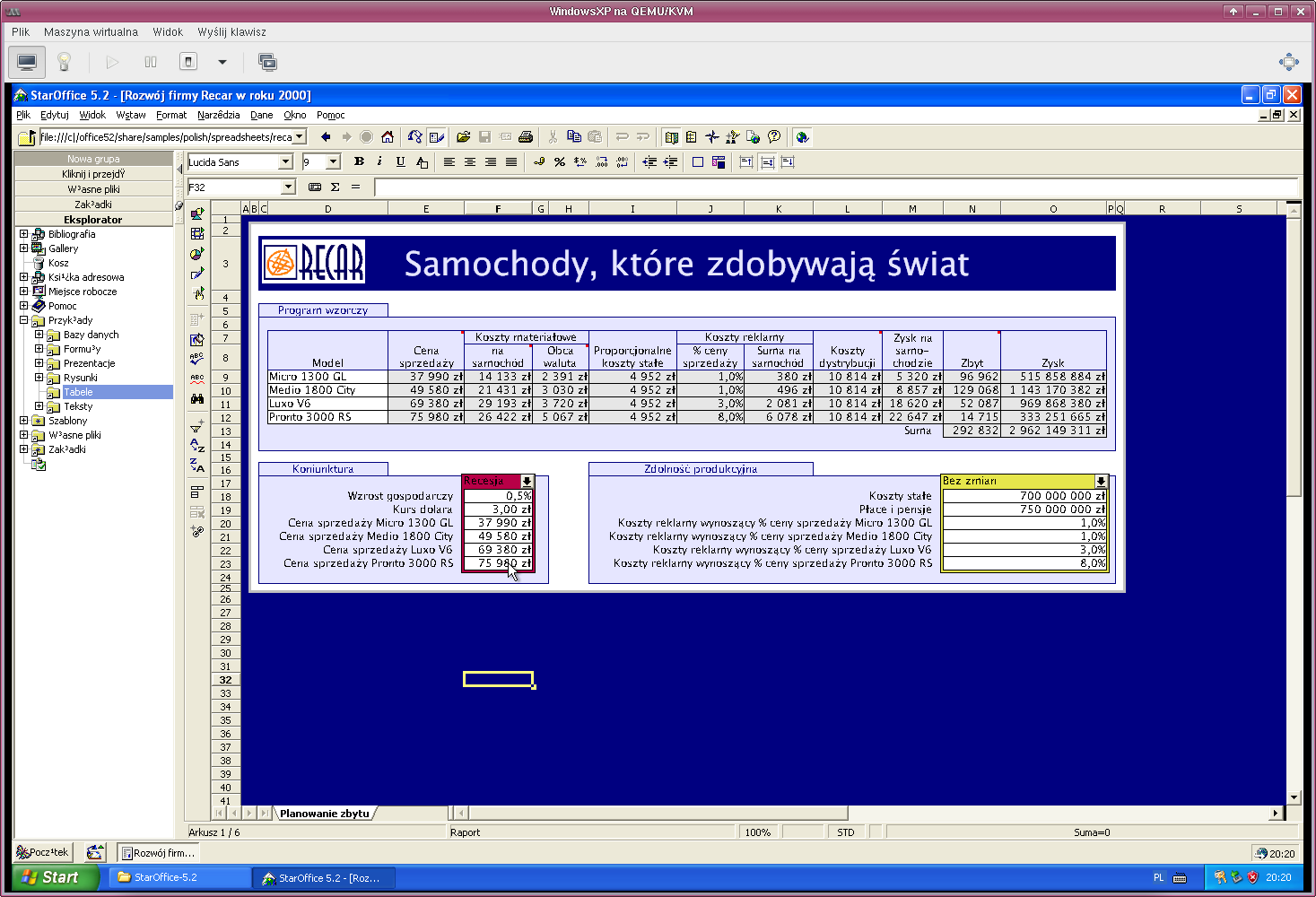Click the Nowa grupa button
The height and width of the screenshot is (897, 1316).
93,159
